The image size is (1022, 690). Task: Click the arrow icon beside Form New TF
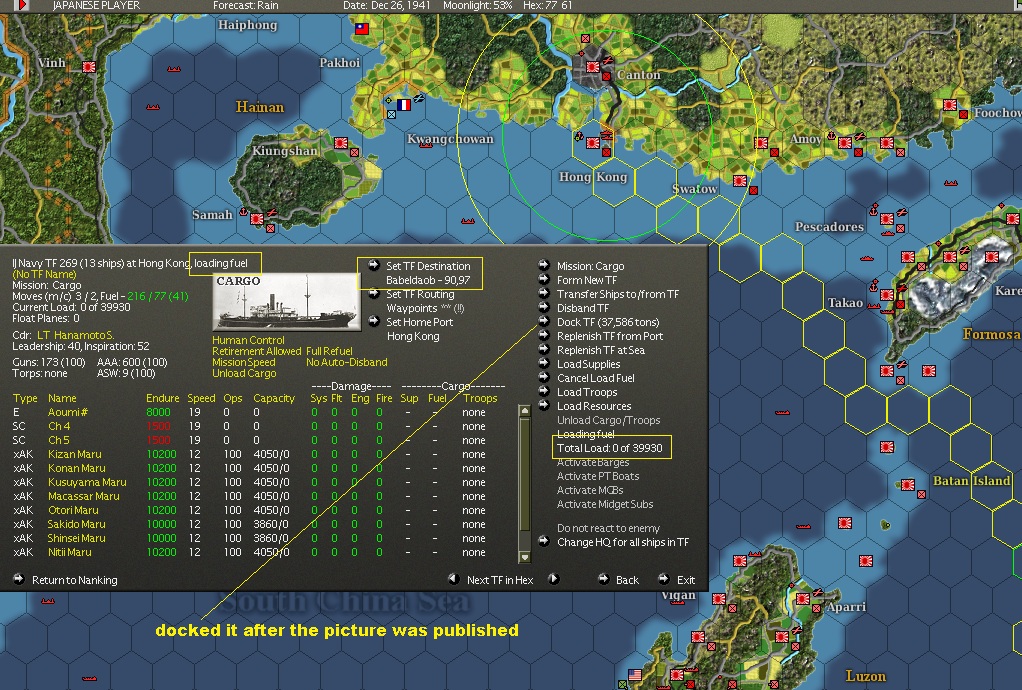(x=544, y=279)
